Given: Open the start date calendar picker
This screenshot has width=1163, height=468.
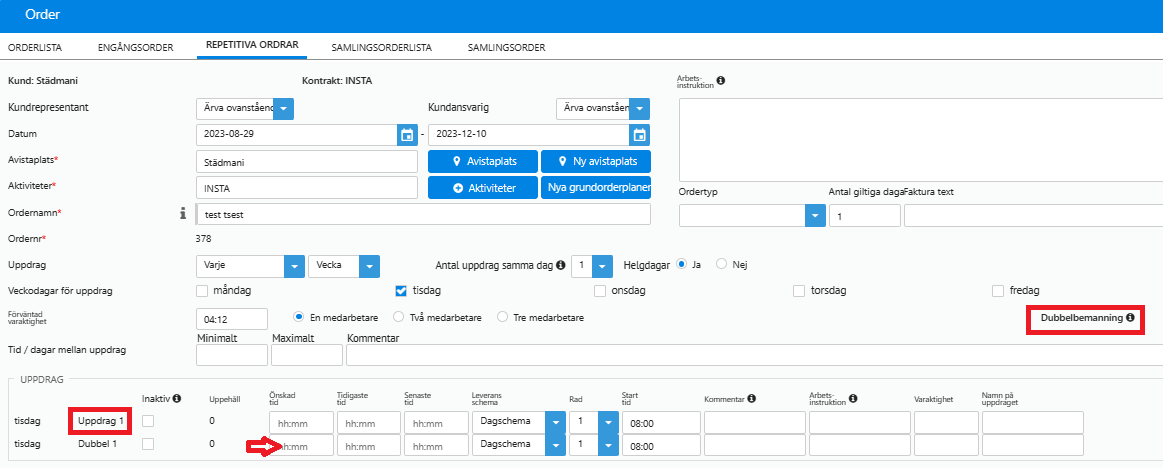Looking at the screenshot, I should [406, 135].
